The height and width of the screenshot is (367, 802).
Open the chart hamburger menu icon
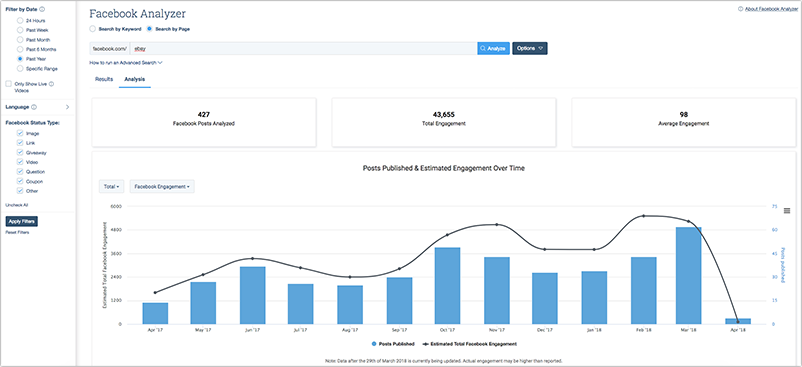click(x=787, y=211)
